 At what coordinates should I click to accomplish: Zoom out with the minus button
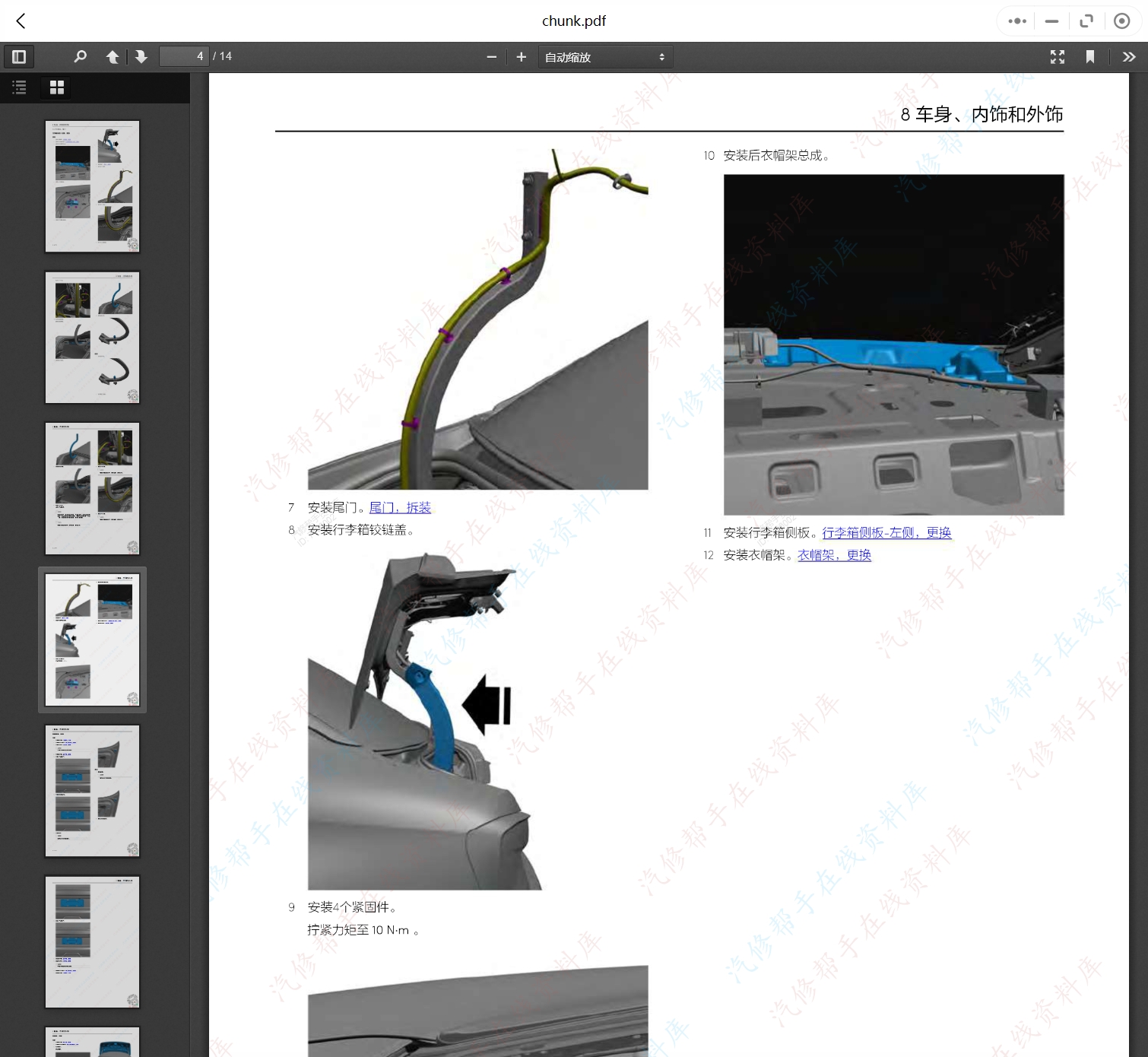(491, 57)
